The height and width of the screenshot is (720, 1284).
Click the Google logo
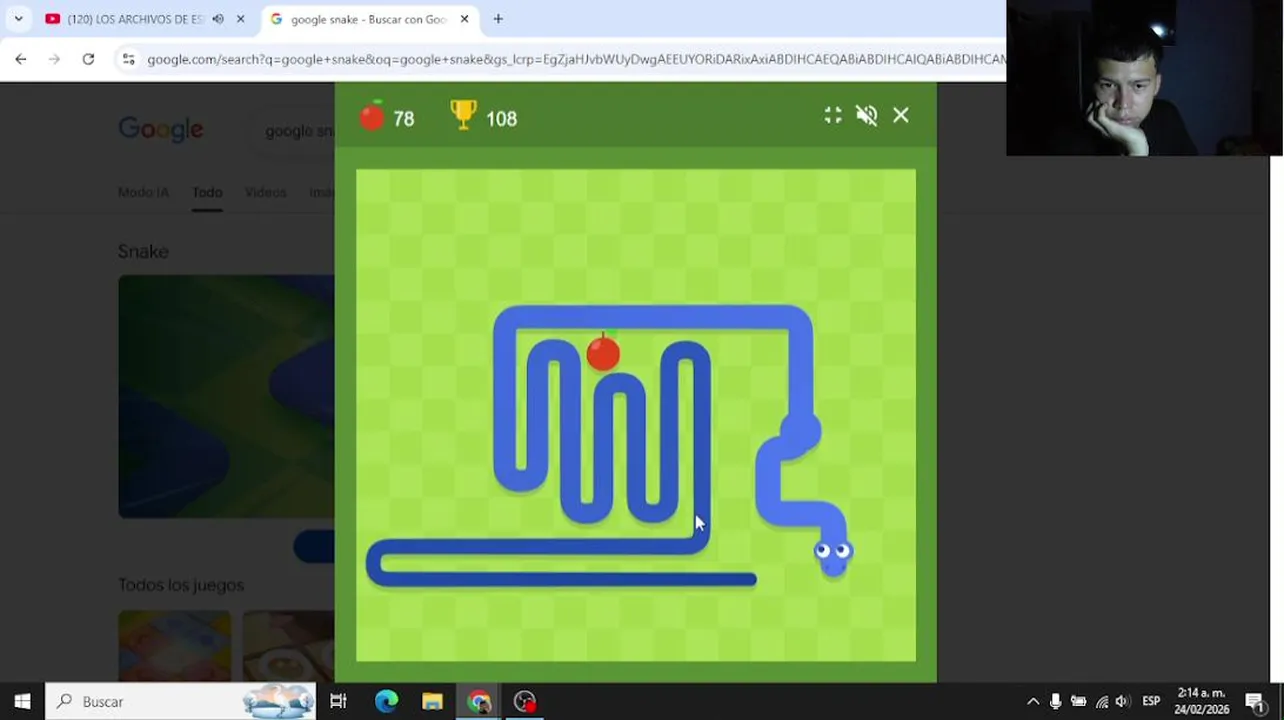(x=161, y=129)
